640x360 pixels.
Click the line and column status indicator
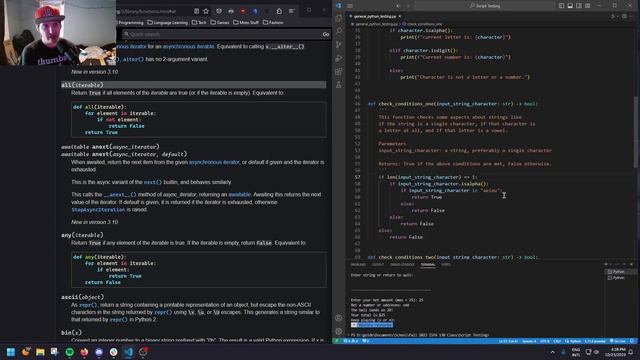point(508,341)
